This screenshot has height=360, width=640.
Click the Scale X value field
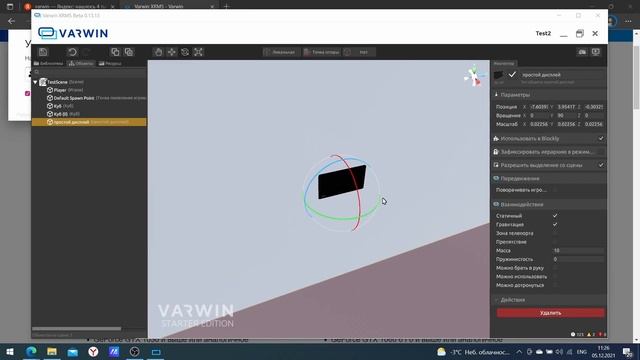(538, 124)
